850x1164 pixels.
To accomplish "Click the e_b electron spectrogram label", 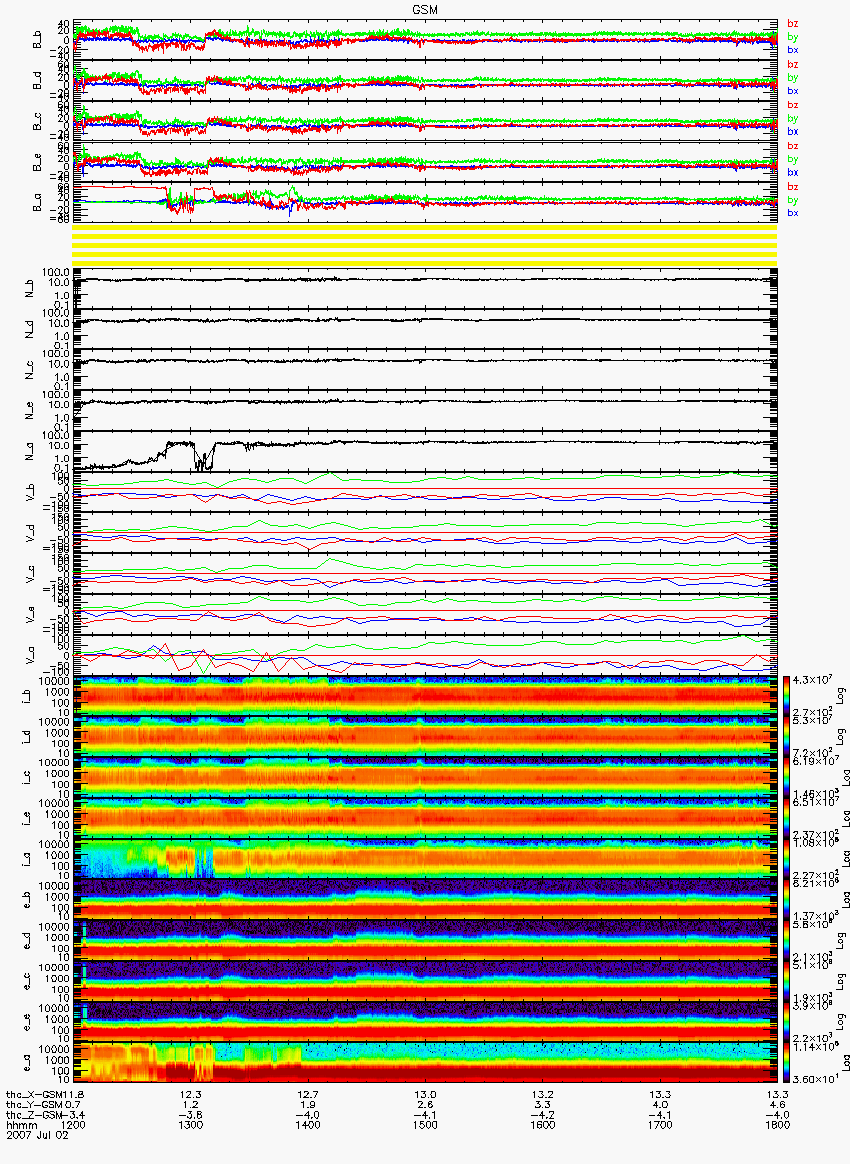I will point(27,902).
